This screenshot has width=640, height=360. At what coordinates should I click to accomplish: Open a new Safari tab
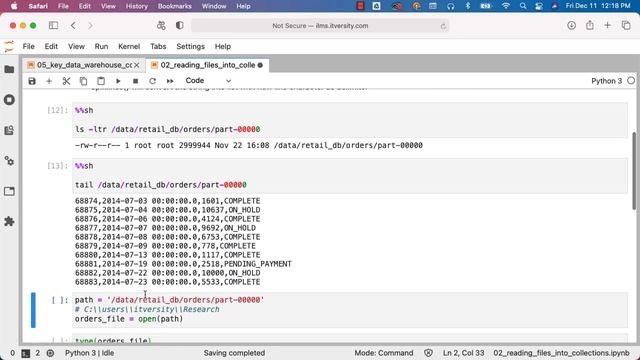click(608, 25)
